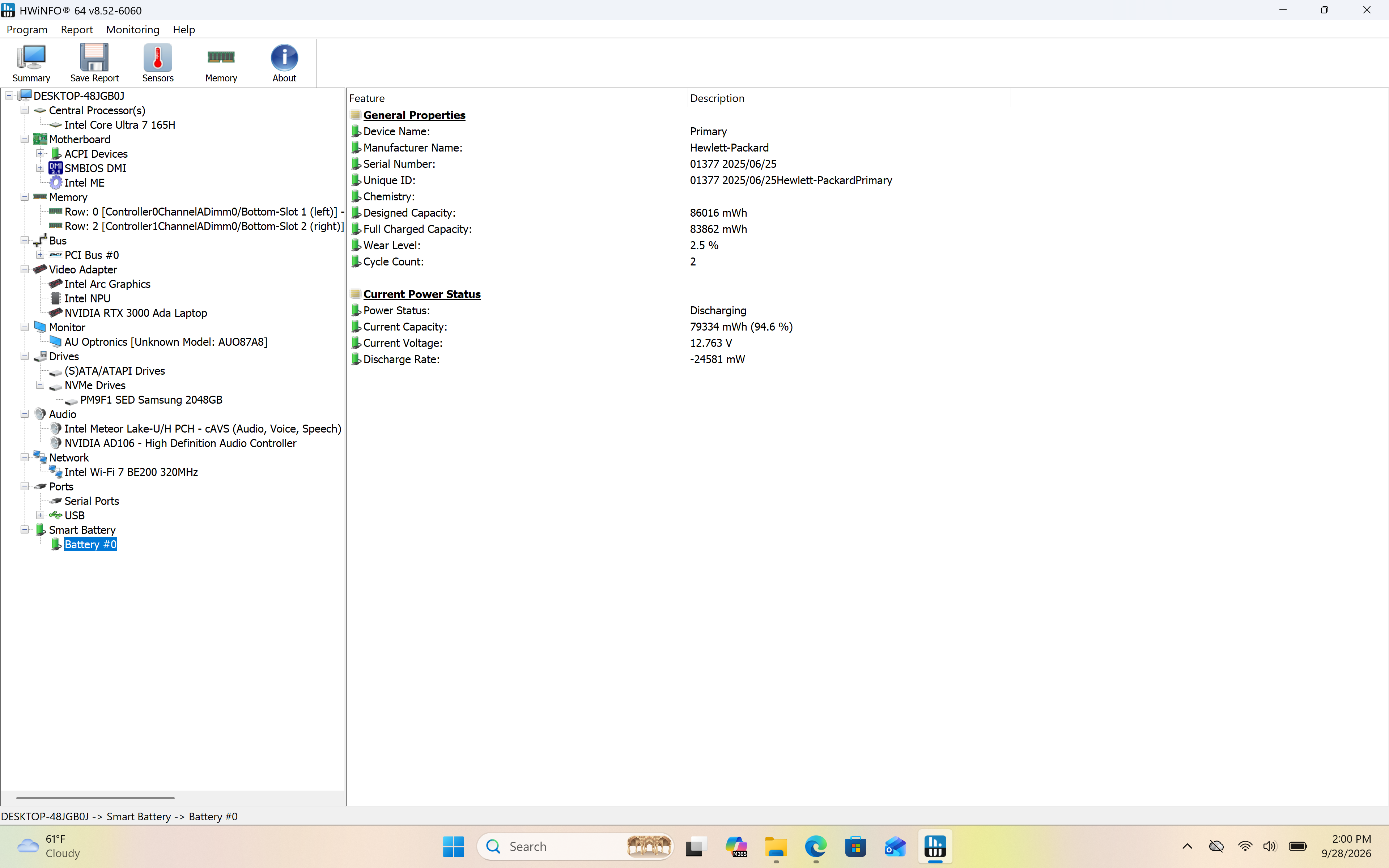1389x868 pixels.
Task: Select the (S)ATA/ATAPI Drives node
Action: point(115,371)
